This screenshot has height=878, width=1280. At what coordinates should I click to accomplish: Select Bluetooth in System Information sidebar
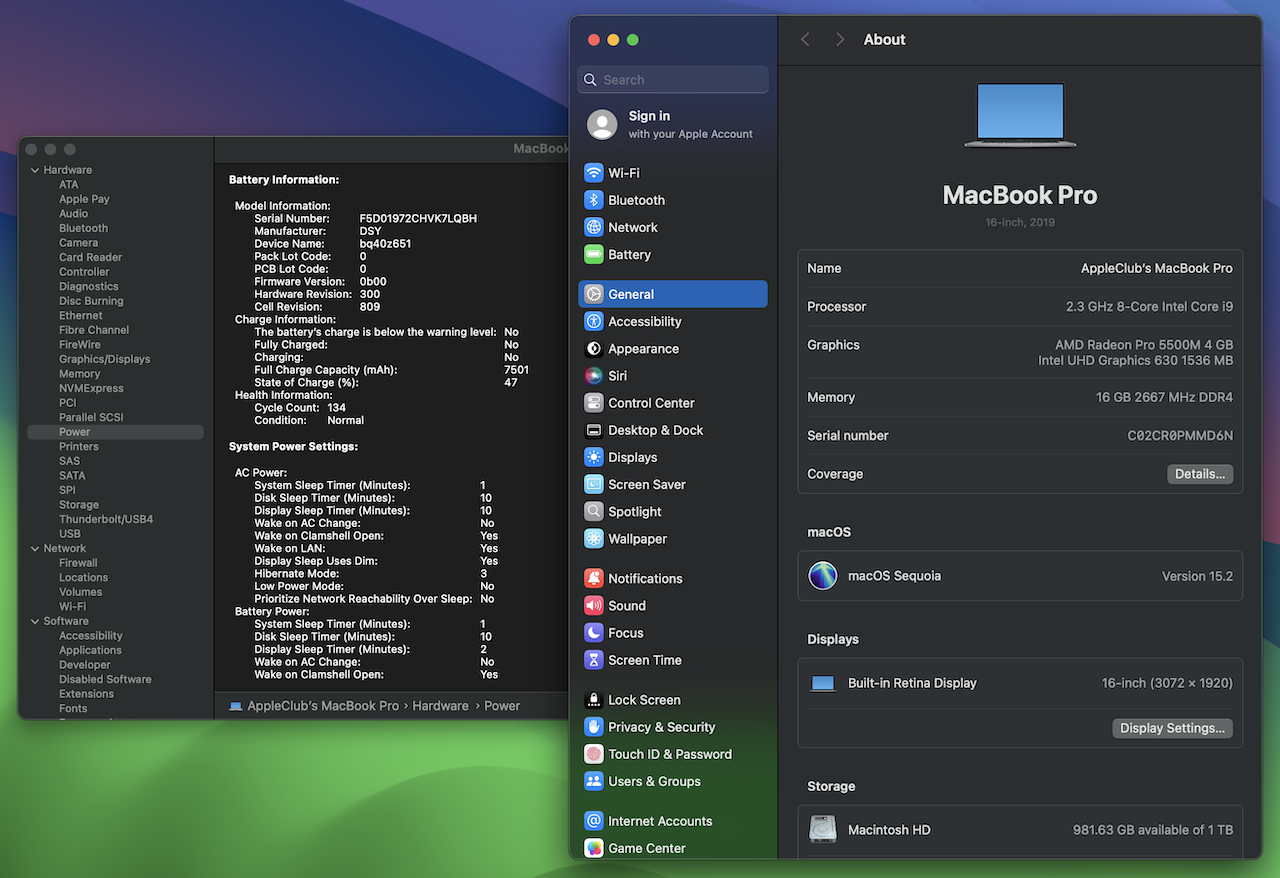point(83,228)
